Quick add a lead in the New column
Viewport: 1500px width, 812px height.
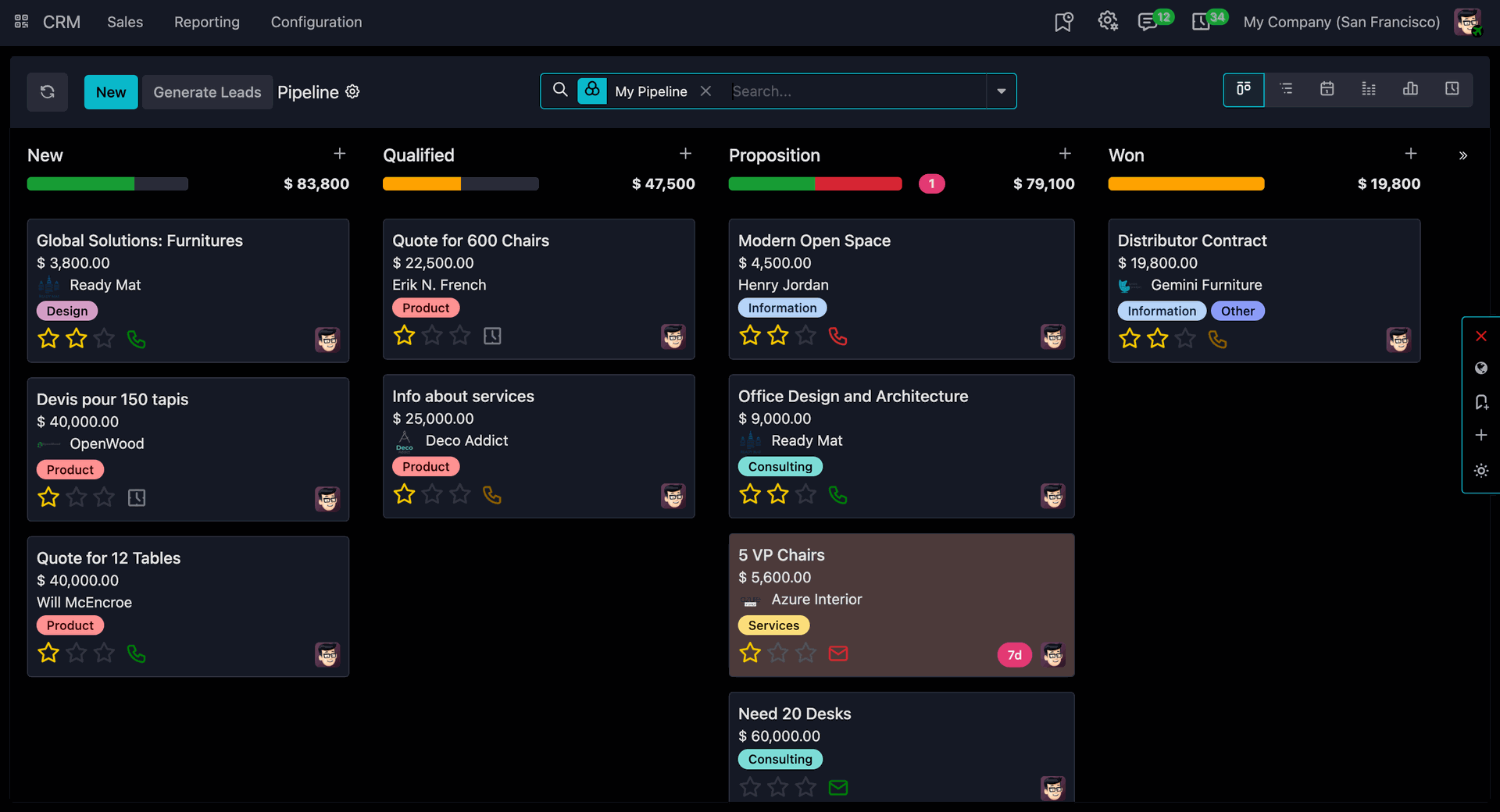(340, 154)
